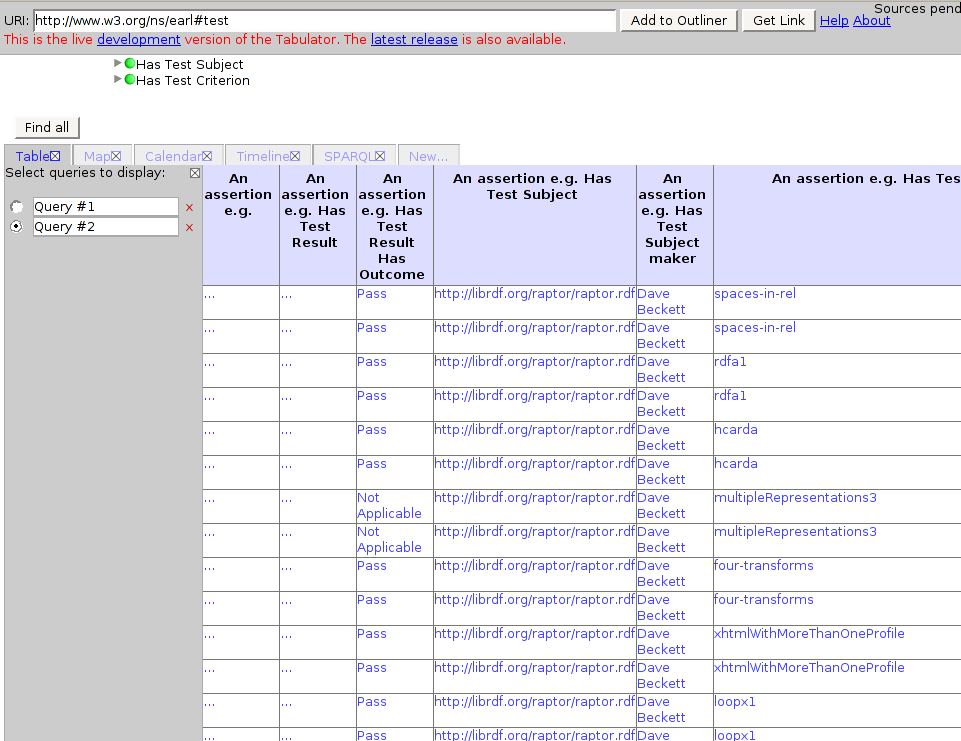Switch to the Calendar tab
961x741 pixels.
pos(173,156)
